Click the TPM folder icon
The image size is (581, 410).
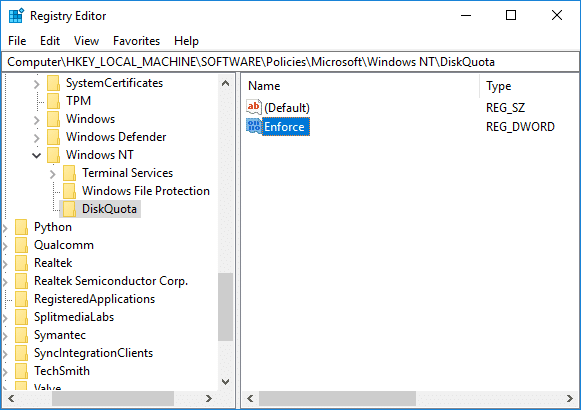click(x=53, y=101)
